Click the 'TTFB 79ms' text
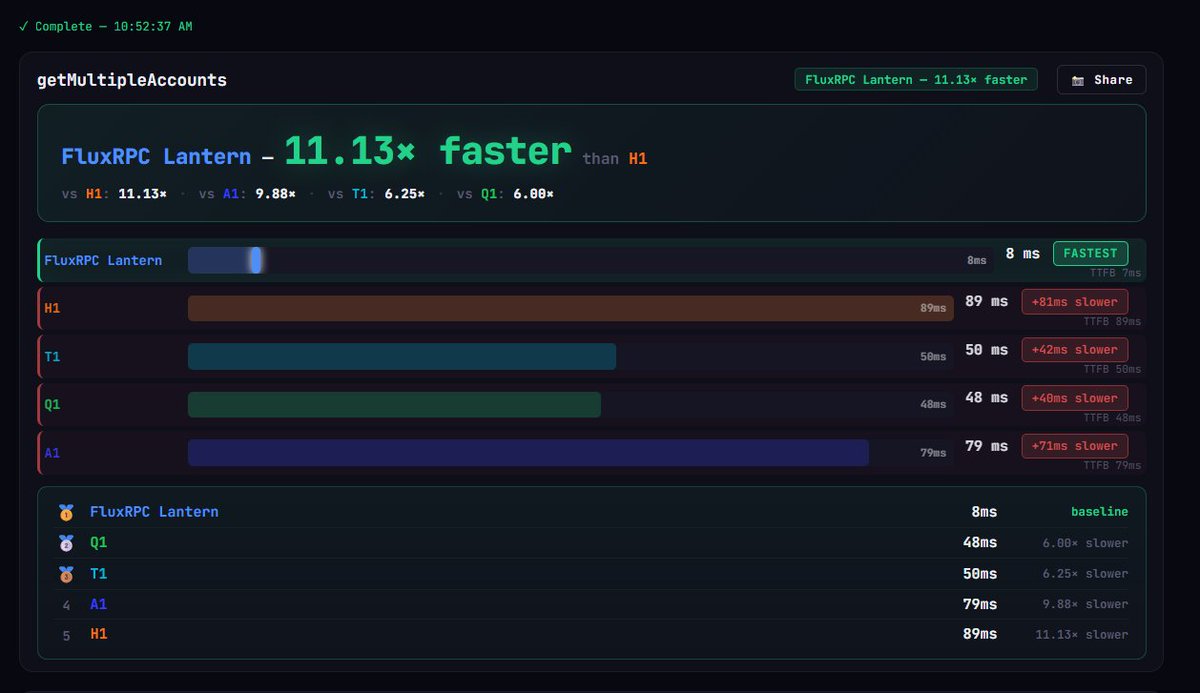Viewport: 1200px width, 693px height. tap(1112, 465)
